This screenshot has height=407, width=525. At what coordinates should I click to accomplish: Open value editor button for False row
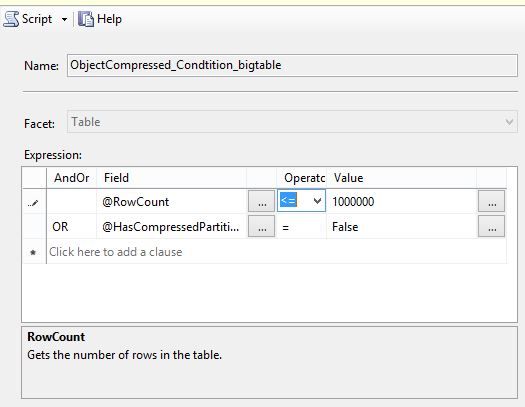(491, 227)
